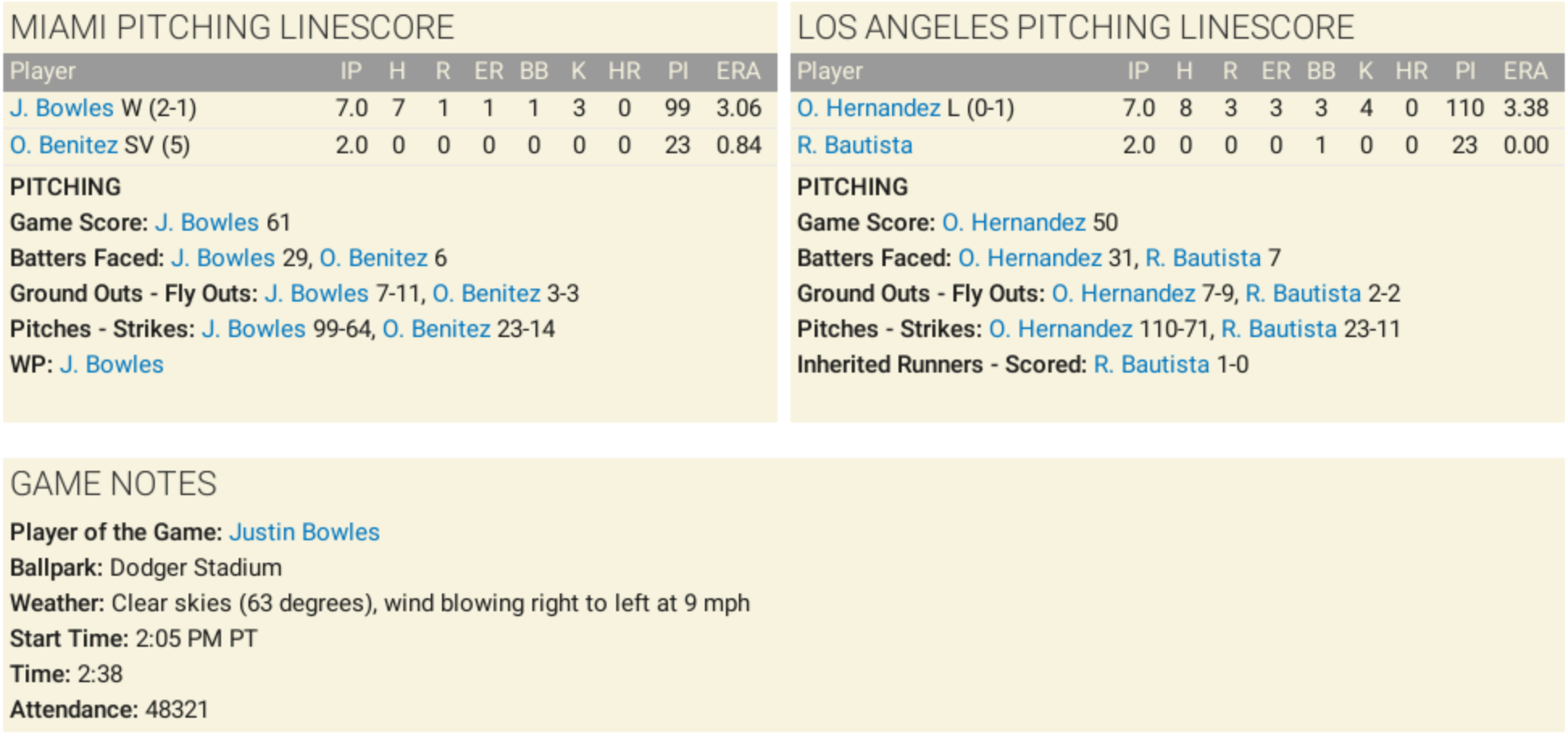Select R. Bautista in Los Angeles linescore table

click(x=854, y=145)
